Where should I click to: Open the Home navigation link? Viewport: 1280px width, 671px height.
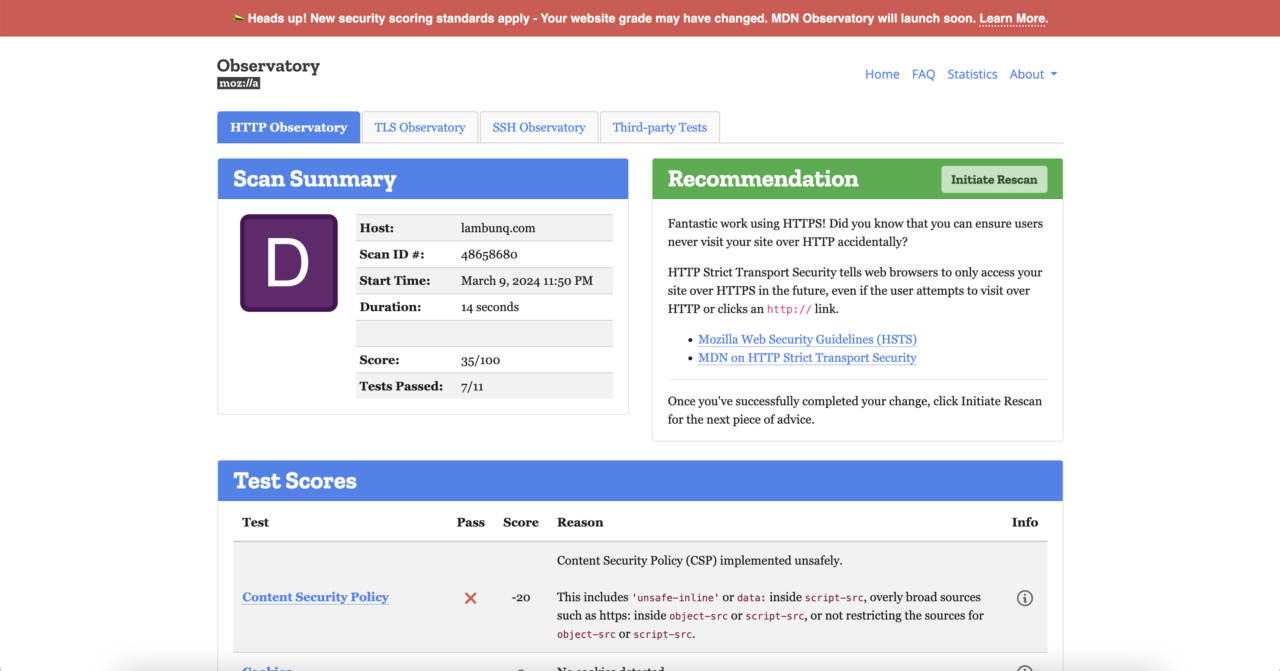pyautogui.click(x=882, y=74)
